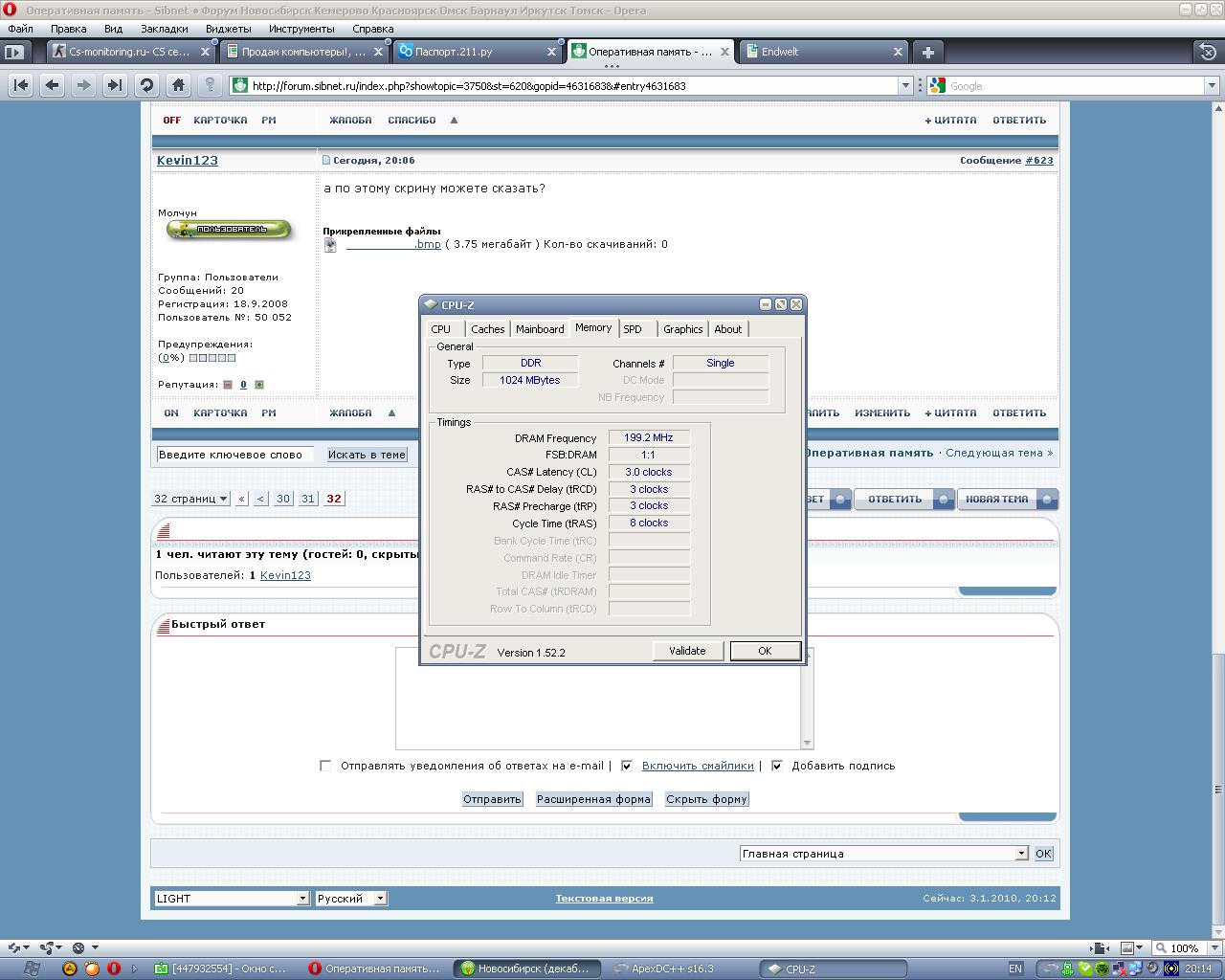Click the Opera icon in quick launch

(x=113, y=969)
